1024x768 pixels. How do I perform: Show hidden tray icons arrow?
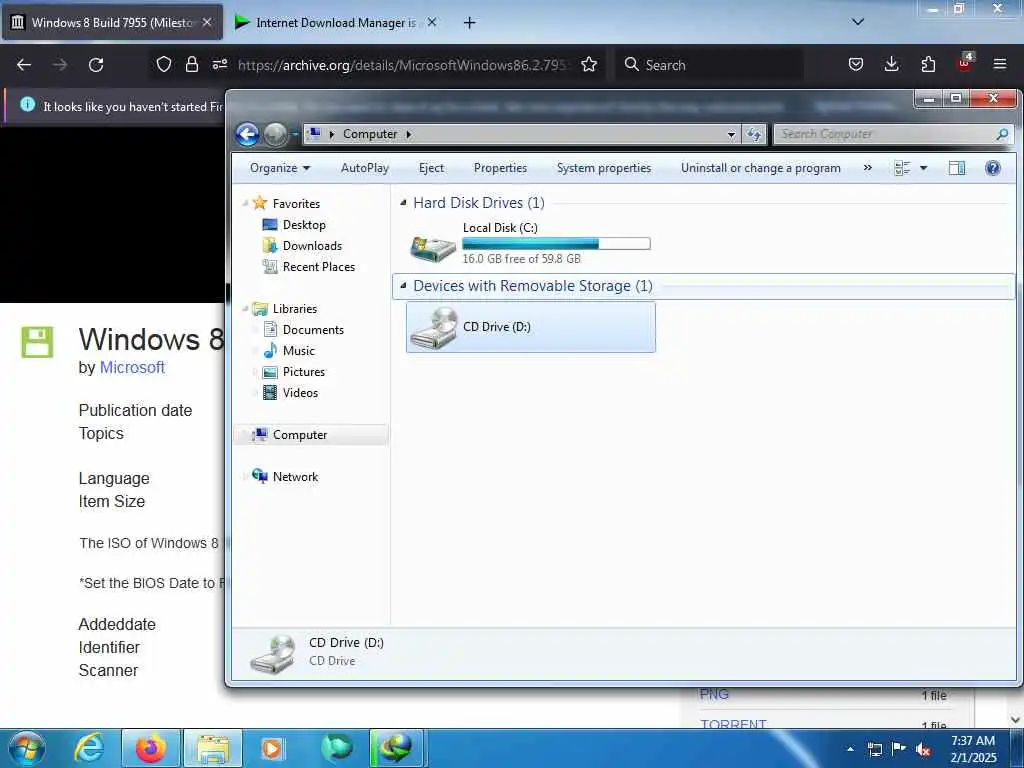pyautogui.click(x=850, y=749)
